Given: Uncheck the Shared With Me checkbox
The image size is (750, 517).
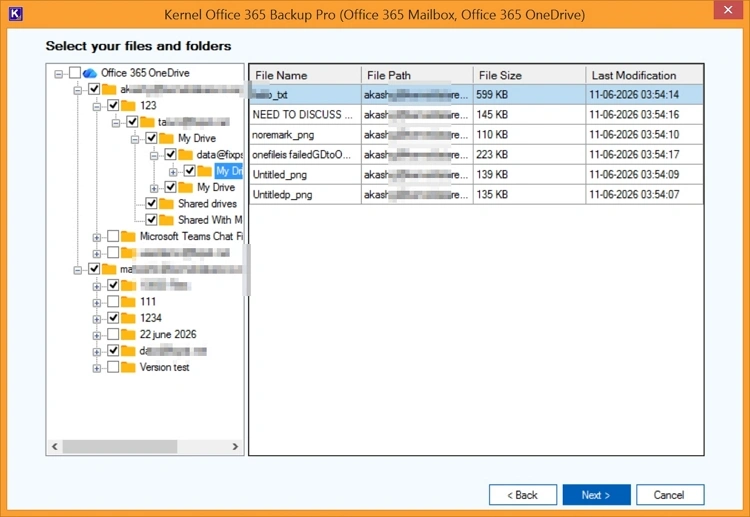Looking at the screenshot, I should pos(151,220).
